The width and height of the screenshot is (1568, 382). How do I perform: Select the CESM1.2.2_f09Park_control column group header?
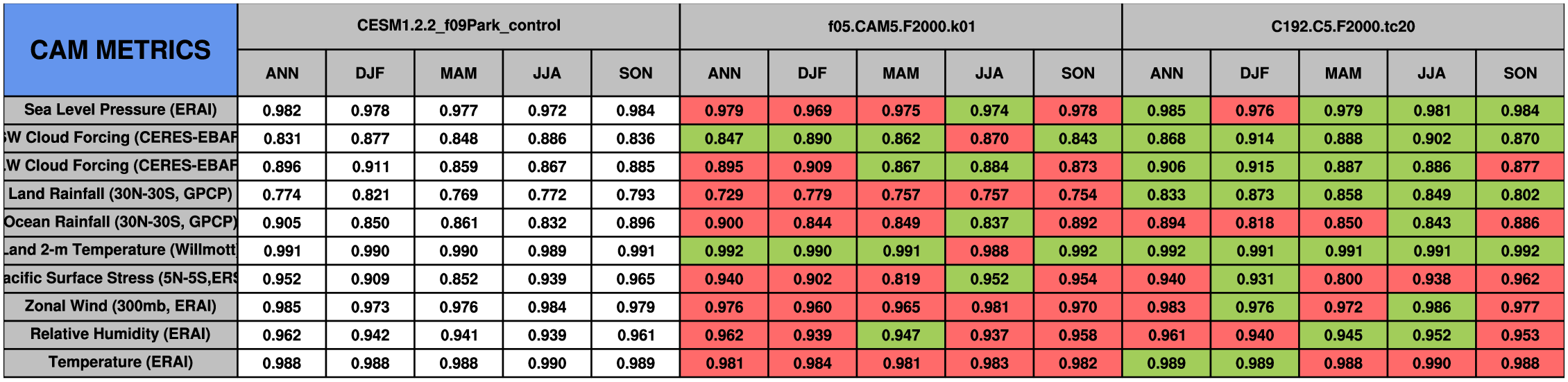pyautogui.click(x=459, y=26)
